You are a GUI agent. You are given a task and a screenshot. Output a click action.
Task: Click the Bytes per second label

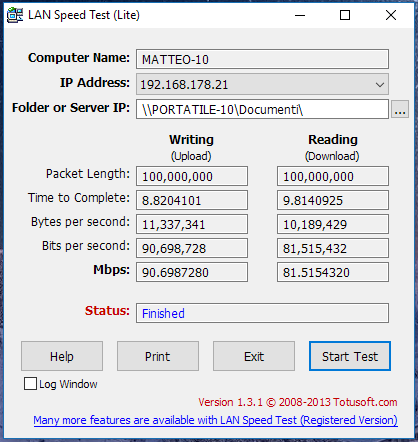(x=80, y=222)
